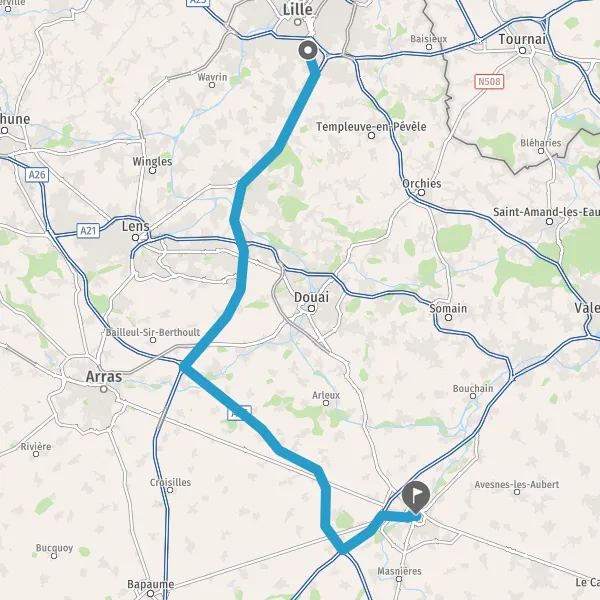Click the A21 motorway shield near Lens
The height and width of the screenshot is (600, 600).
pos(88,231)
